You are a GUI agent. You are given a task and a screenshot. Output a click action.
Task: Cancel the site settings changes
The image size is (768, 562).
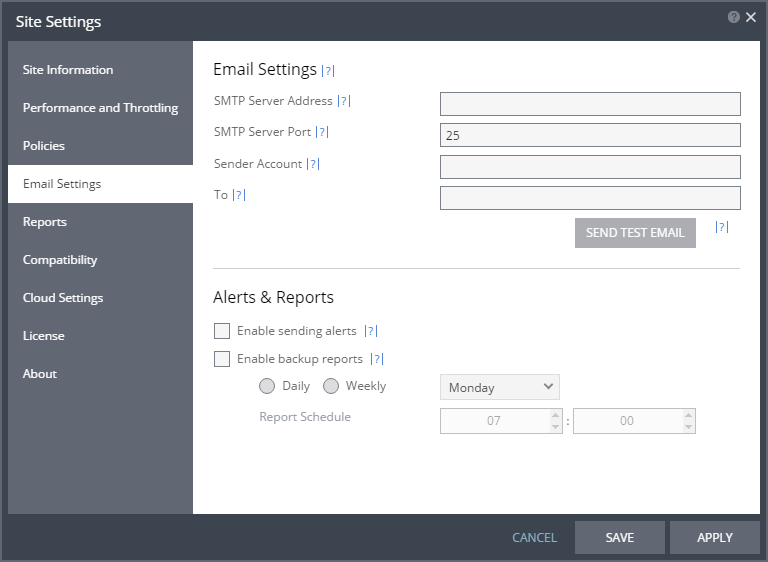pos(534,538)
